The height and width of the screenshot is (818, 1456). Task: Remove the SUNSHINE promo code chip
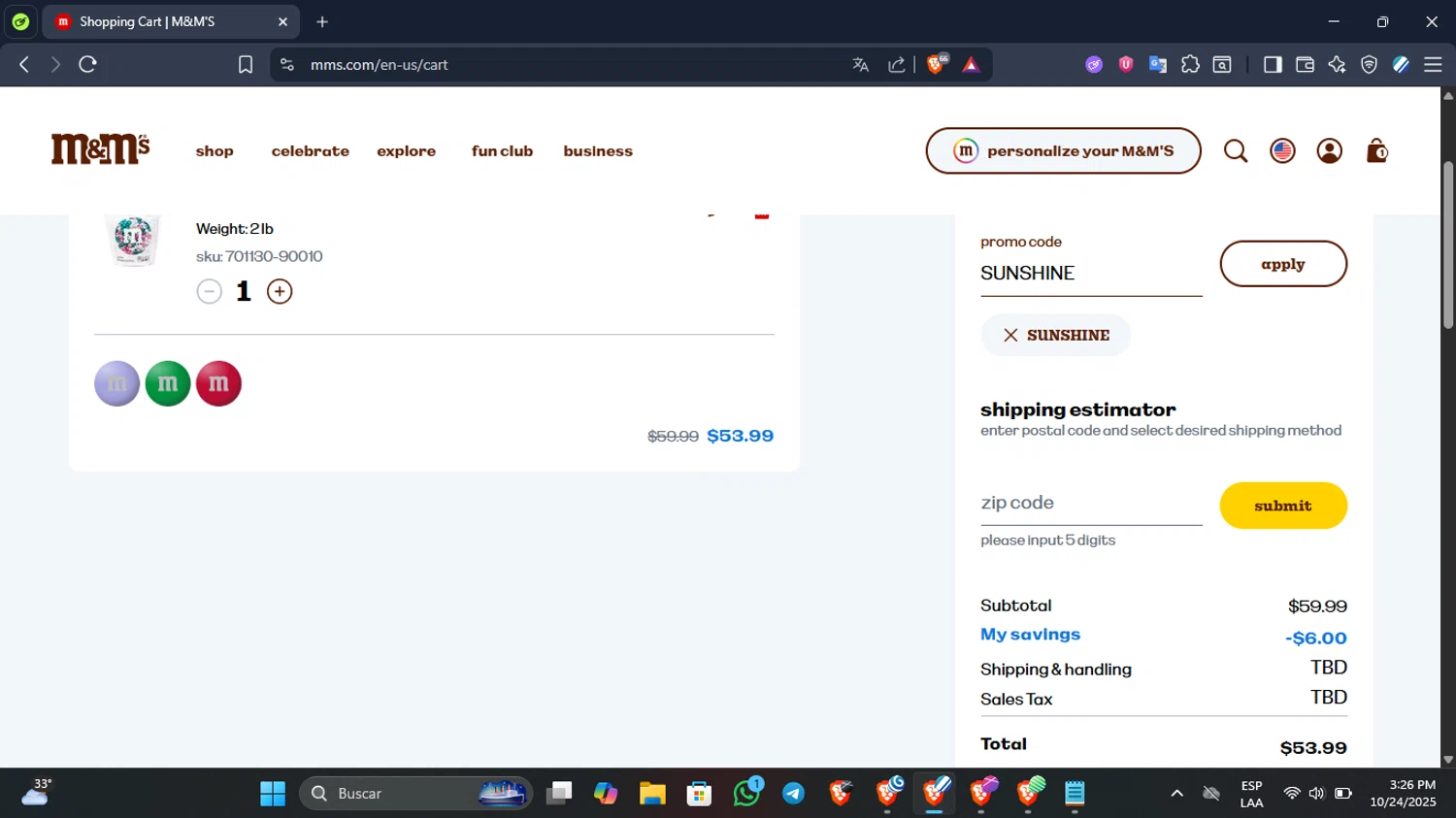click(1010, 335)
